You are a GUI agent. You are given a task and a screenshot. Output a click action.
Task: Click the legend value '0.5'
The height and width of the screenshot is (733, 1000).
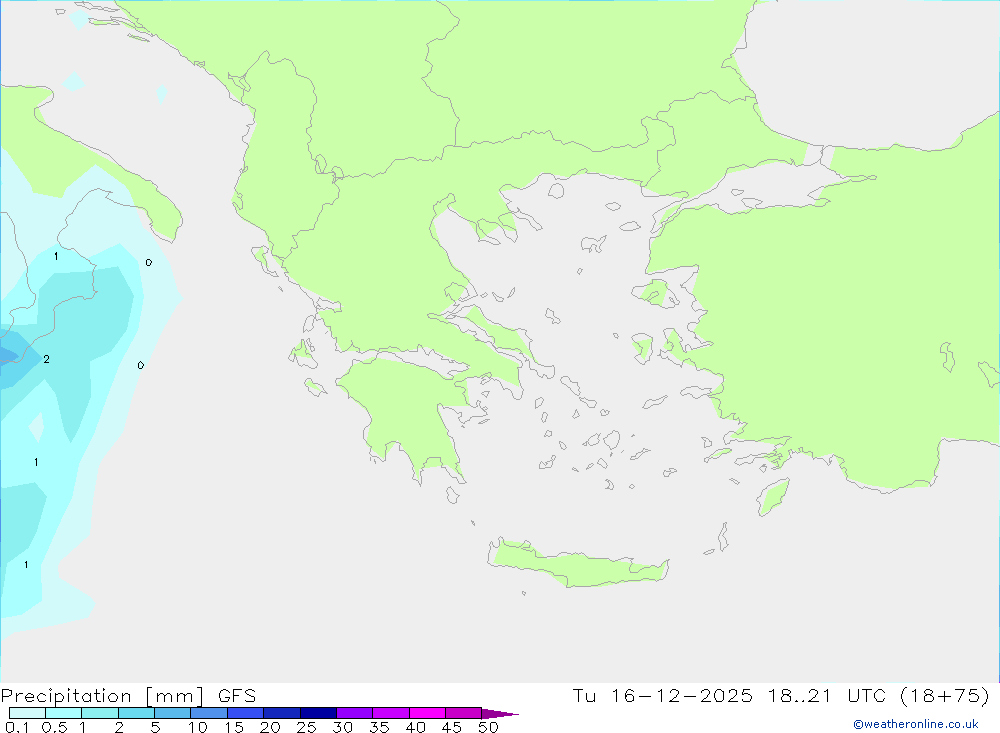(x=54, y=727)
